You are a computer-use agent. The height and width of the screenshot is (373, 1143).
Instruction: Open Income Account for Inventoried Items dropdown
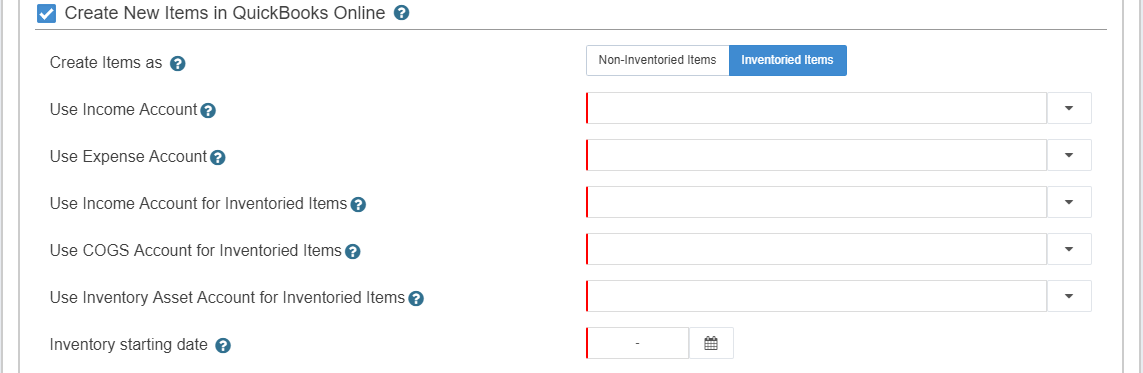click(1069, 202)
